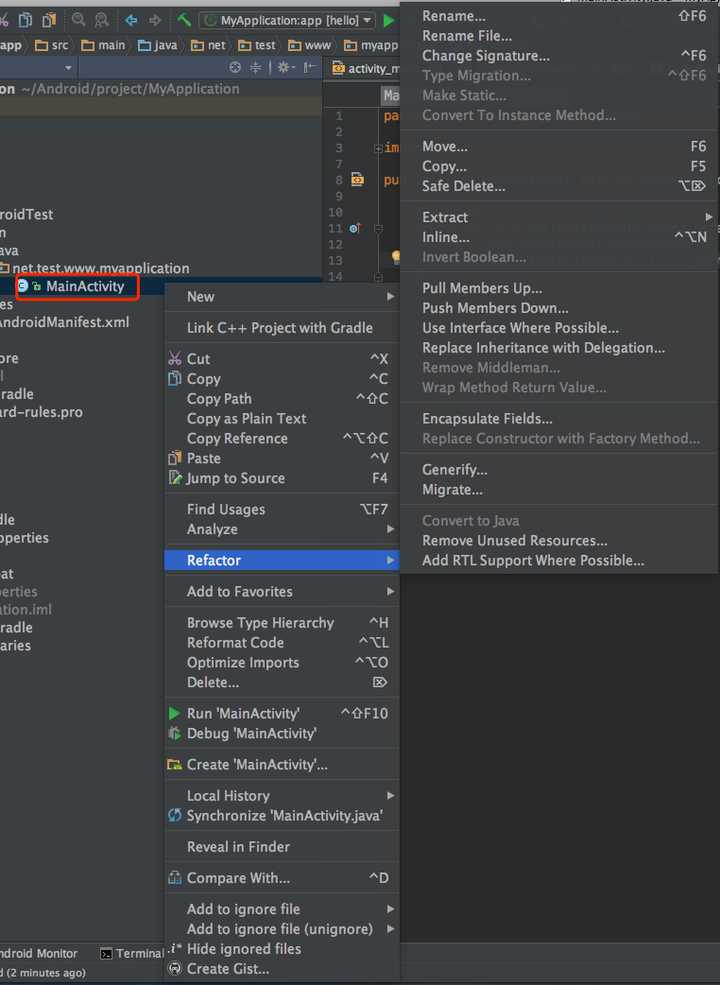
Task: Expand Extract submenu in Refactor menu
Action: (559, 217)
